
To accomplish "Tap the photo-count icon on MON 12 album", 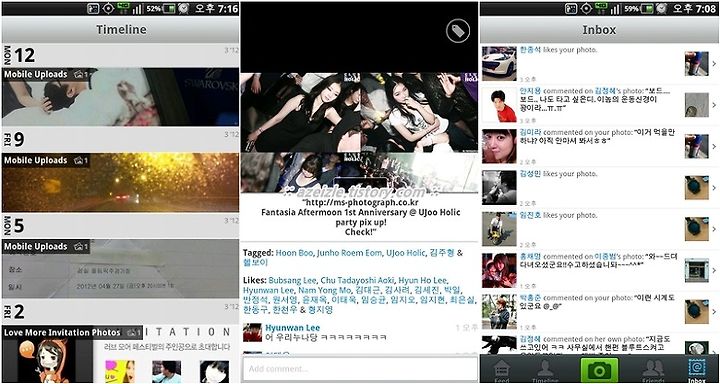I will coord(79,74).
